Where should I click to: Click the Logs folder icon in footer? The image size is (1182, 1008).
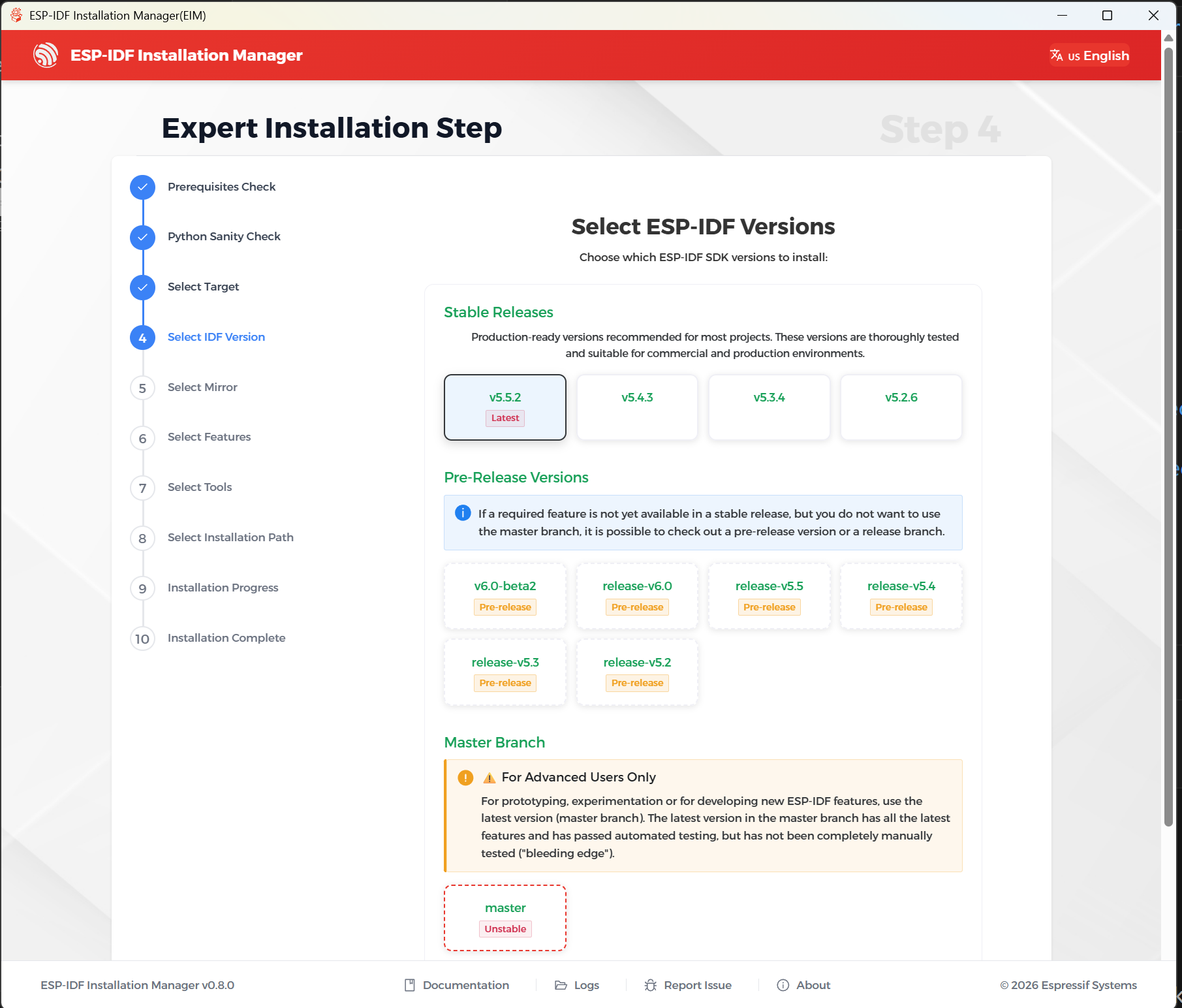[x=561, y=985]
